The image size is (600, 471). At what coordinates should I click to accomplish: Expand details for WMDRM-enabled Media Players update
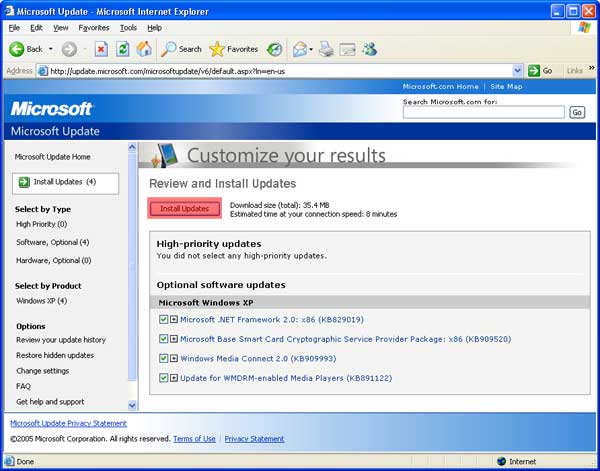[x=174, y=378]
